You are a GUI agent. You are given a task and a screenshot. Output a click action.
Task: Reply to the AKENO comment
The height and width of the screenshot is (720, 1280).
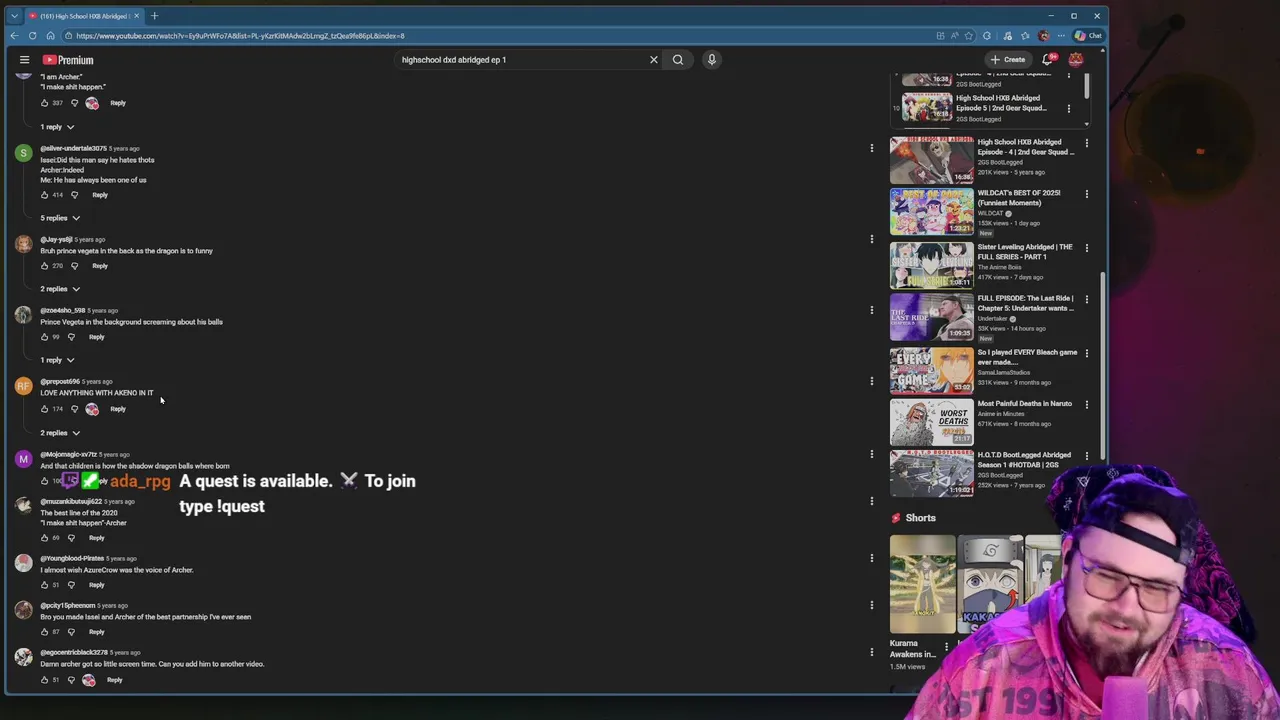click(118, 409)
